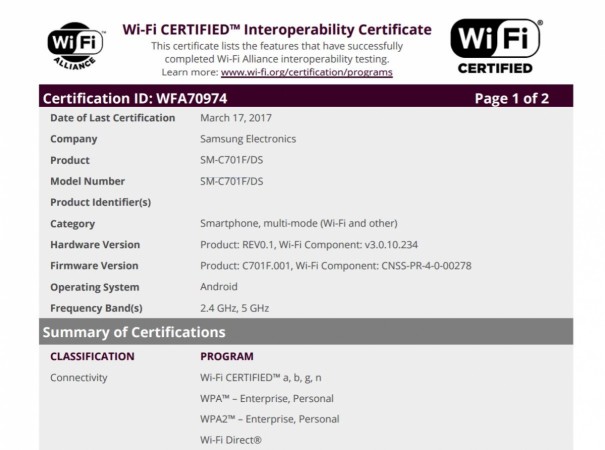The width and height of the screenshot is (605, 450).
Task: Click the Wi-Fi Alliance logo
Action: coord(76,46)
